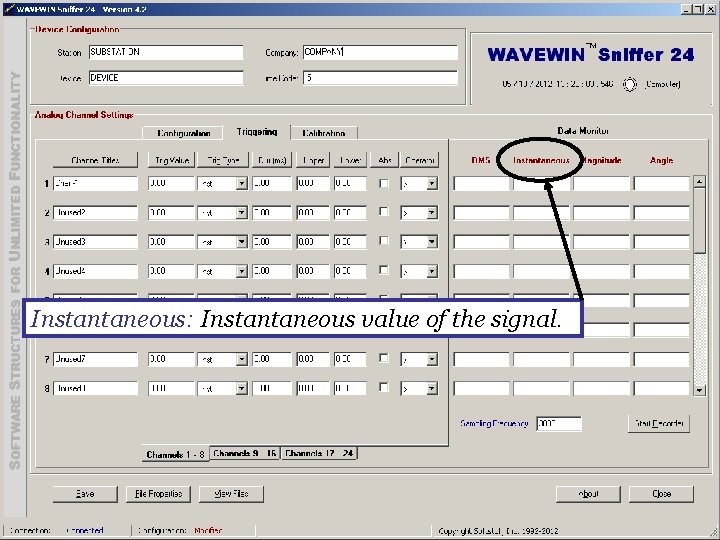Click the clock icon beside the date and time

tap(630, 84)
